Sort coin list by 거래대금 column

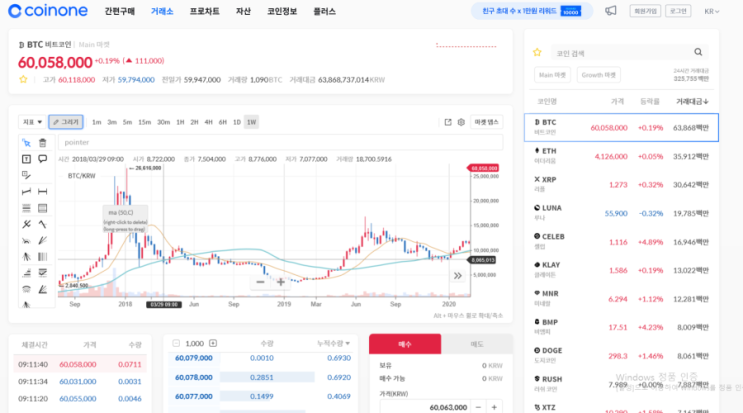click(692, 101)
